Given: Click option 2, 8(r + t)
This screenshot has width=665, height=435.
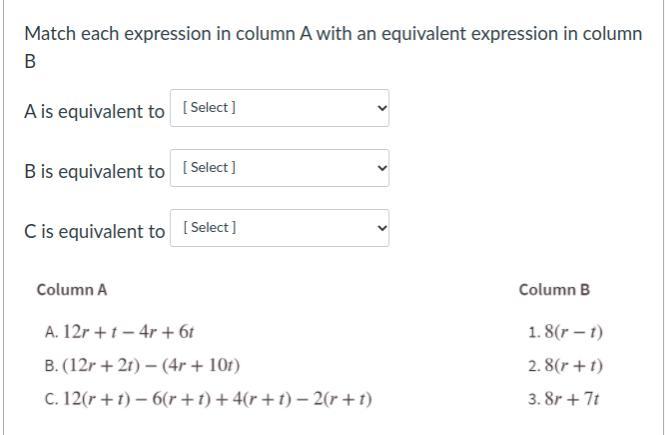Looking at the screenshot, I should tap(565, 366).
